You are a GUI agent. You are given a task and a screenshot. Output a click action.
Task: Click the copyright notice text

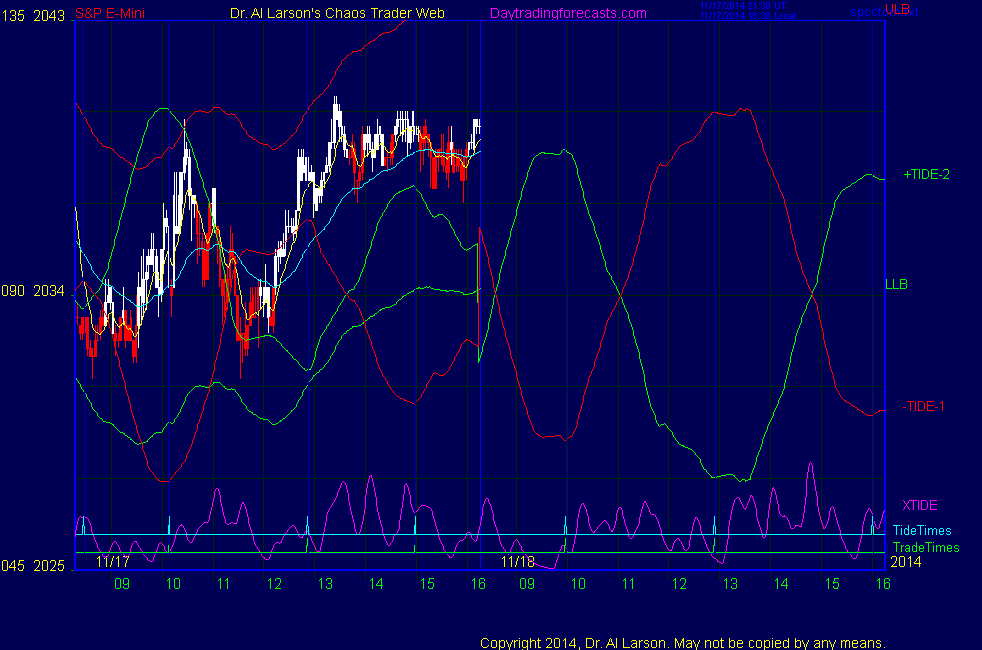pos(683,643)
